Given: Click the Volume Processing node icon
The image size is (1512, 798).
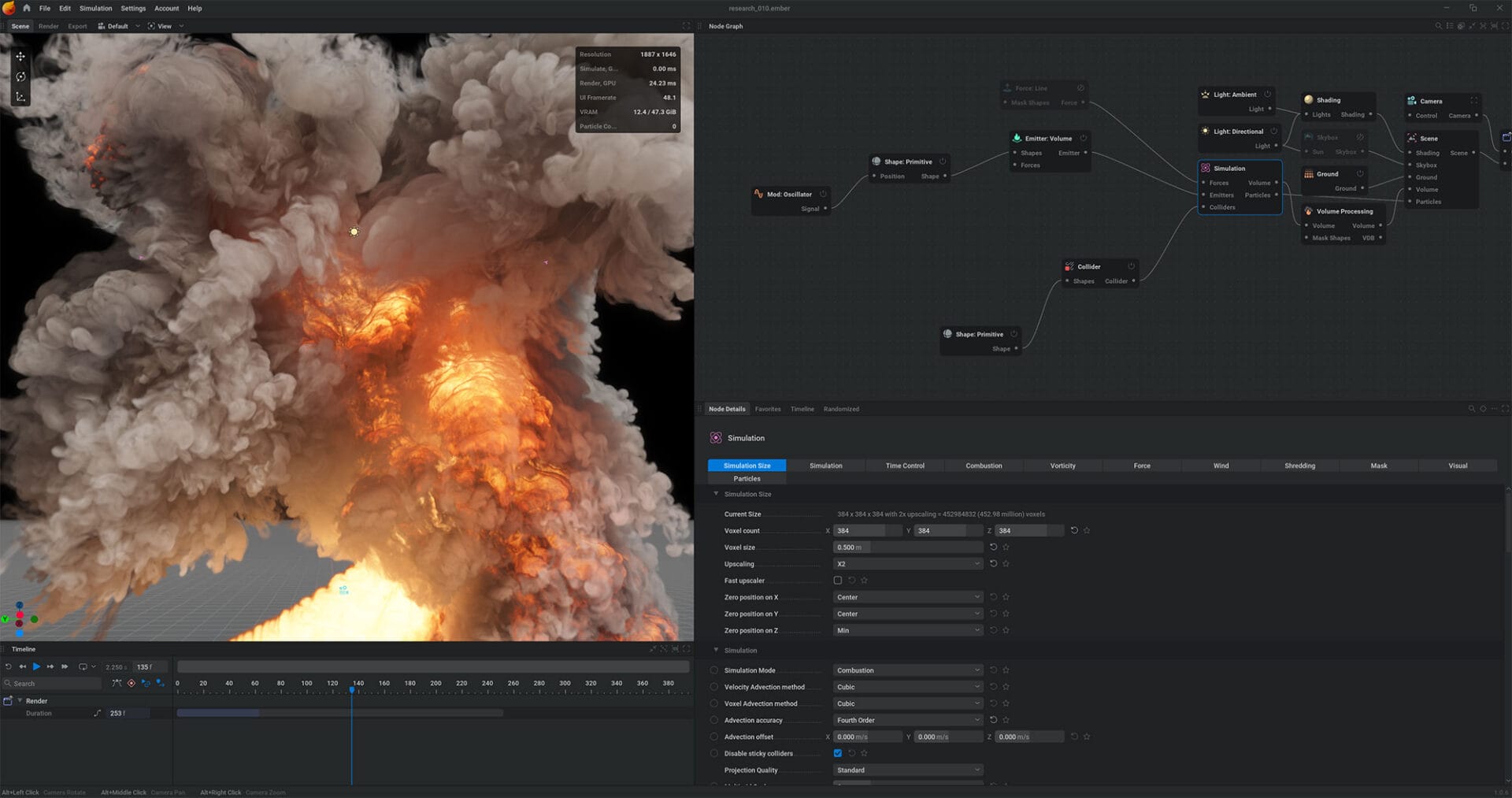Looking at the screenshot, I should pos(1308,211).
